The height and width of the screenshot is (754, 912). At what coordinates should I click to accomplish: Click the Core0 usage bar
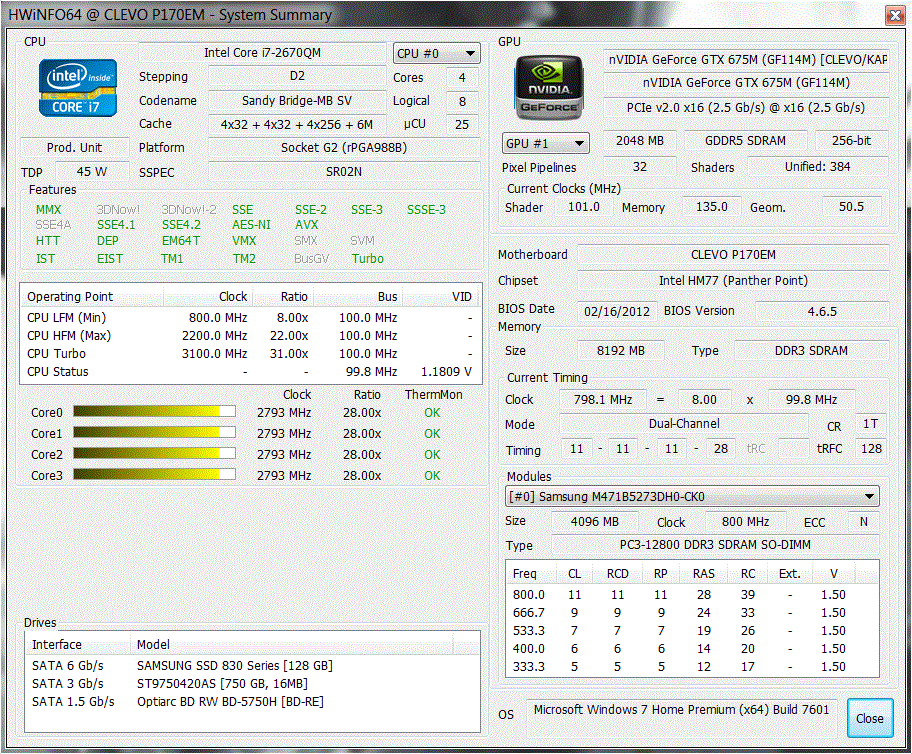154,412
